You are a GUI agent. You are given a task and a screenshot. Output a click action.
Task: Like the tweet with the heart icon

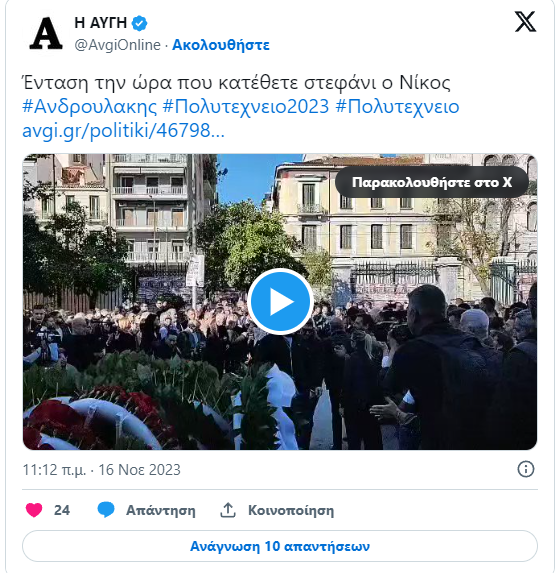click(34, 510)
